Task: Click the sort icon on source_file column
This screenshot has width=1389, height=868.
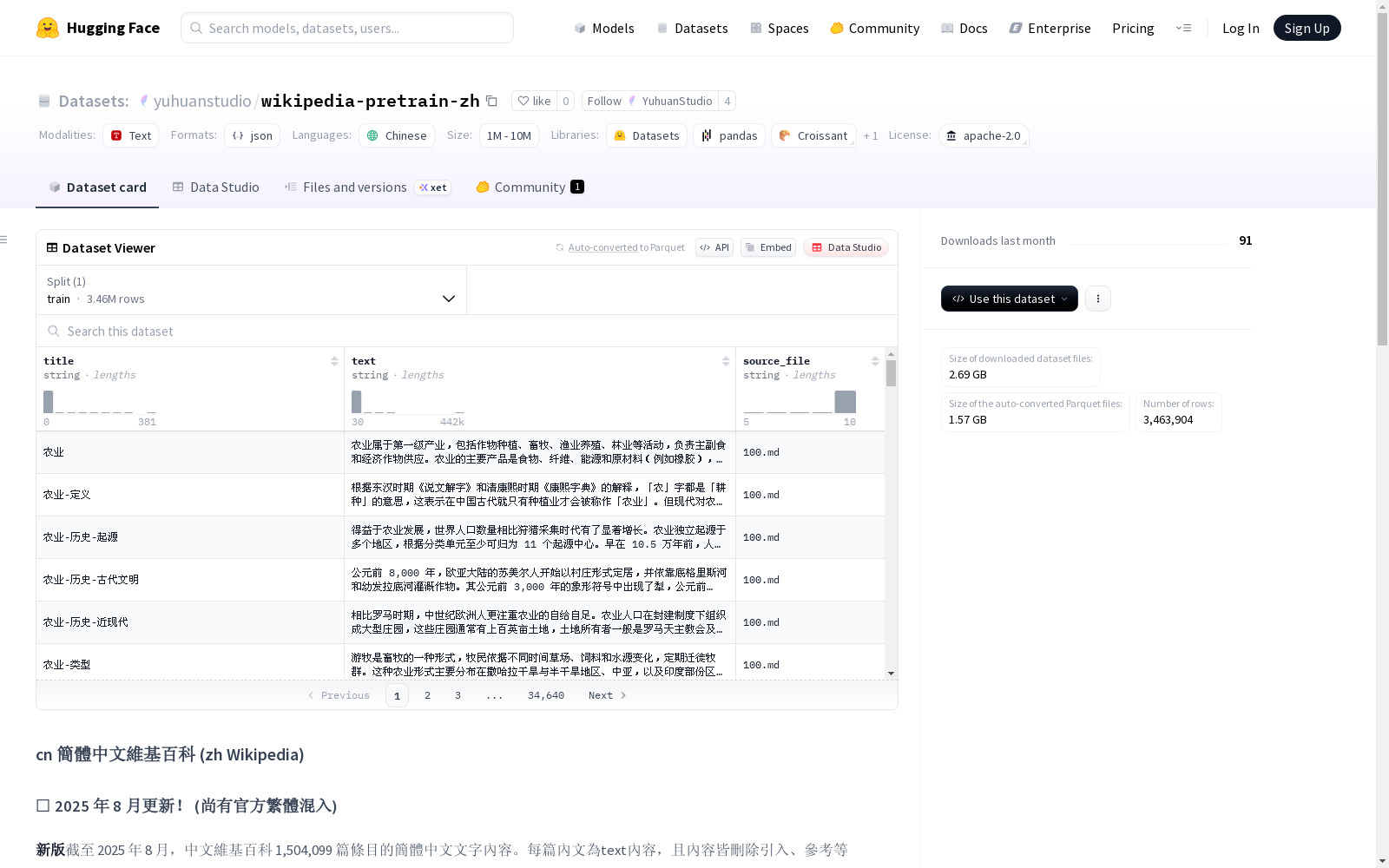Action: tap(875, 361)
